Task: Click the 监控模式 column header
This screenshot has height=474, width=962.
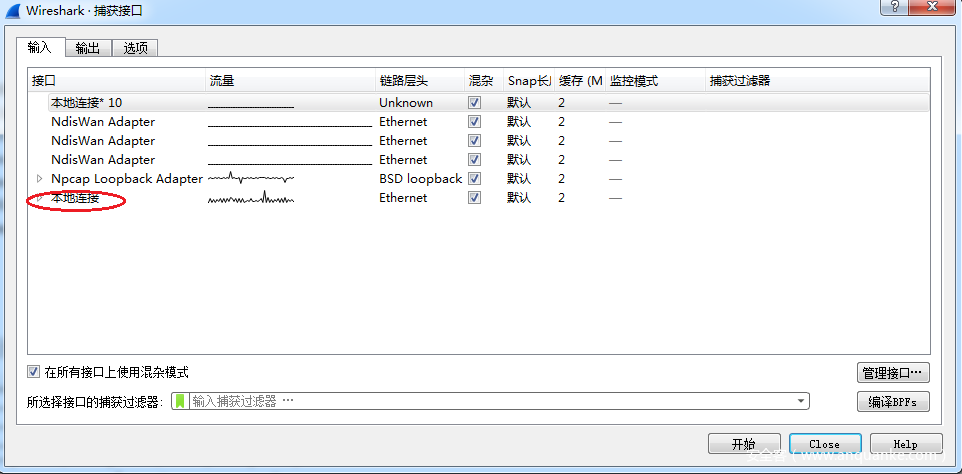Action: tap(655, 80)
